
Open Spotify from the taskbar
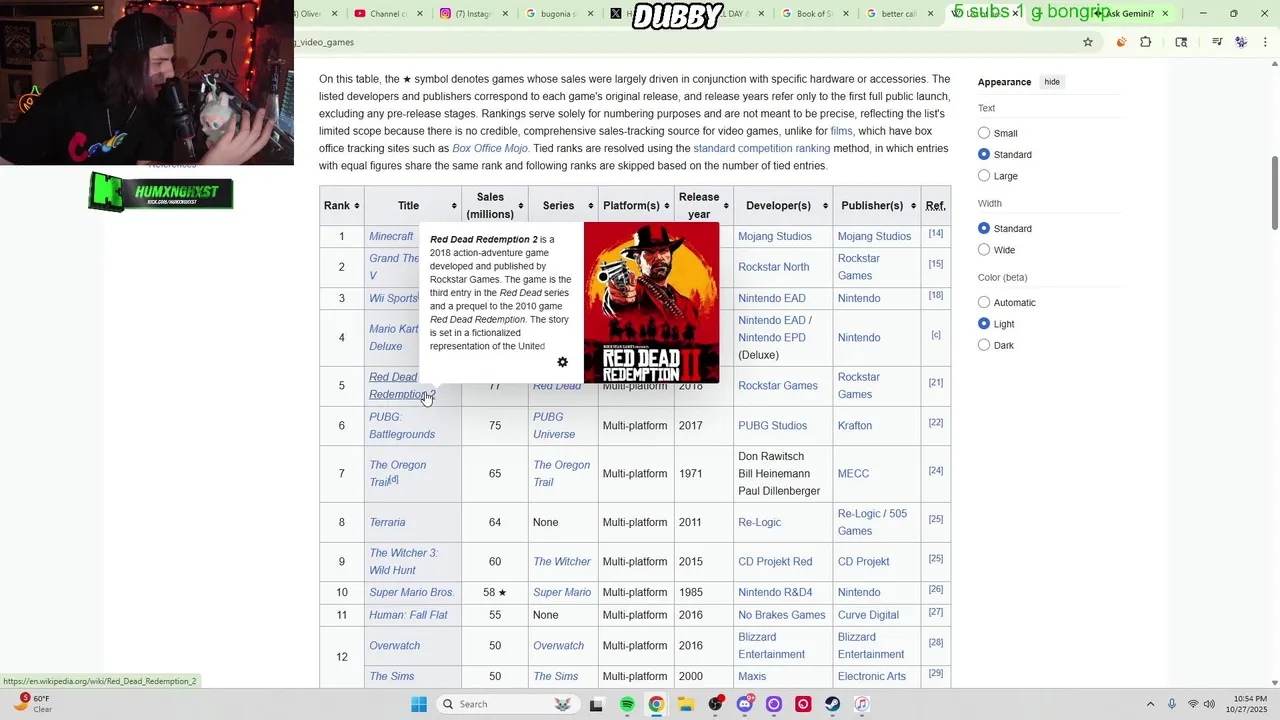(x=627, y=704)
